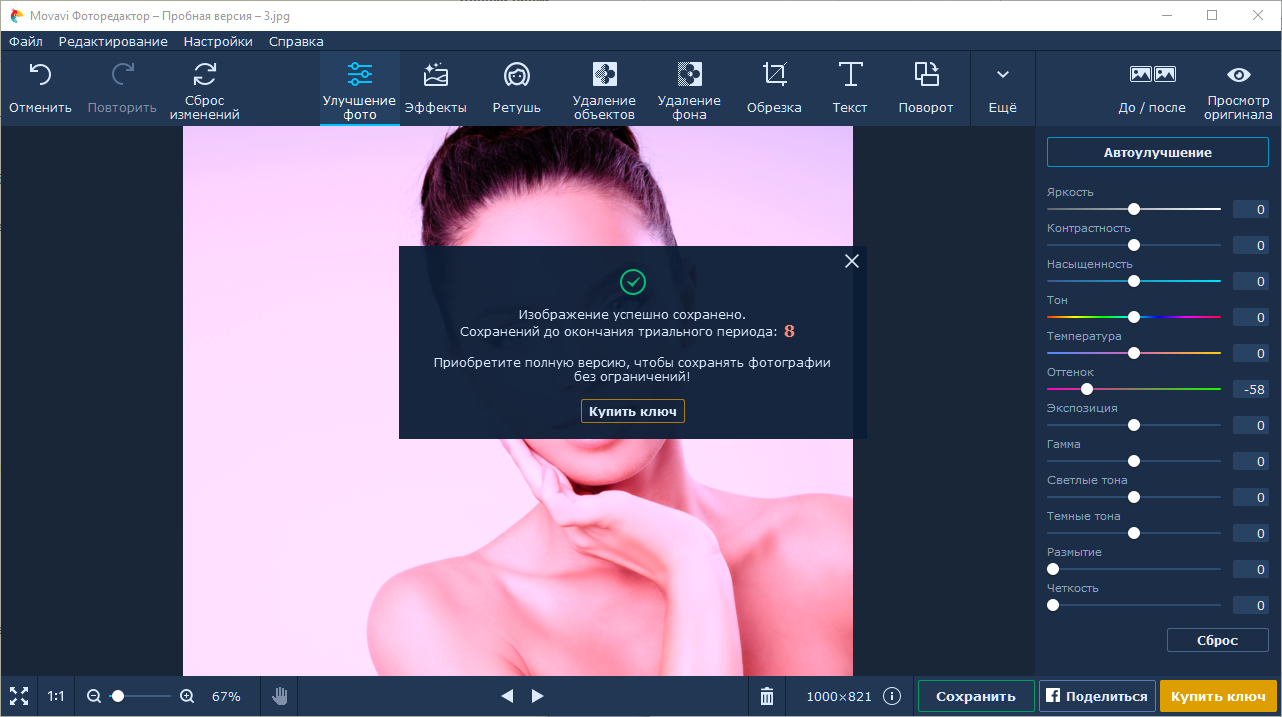Open the Справка menu

[x=296, y=41]
